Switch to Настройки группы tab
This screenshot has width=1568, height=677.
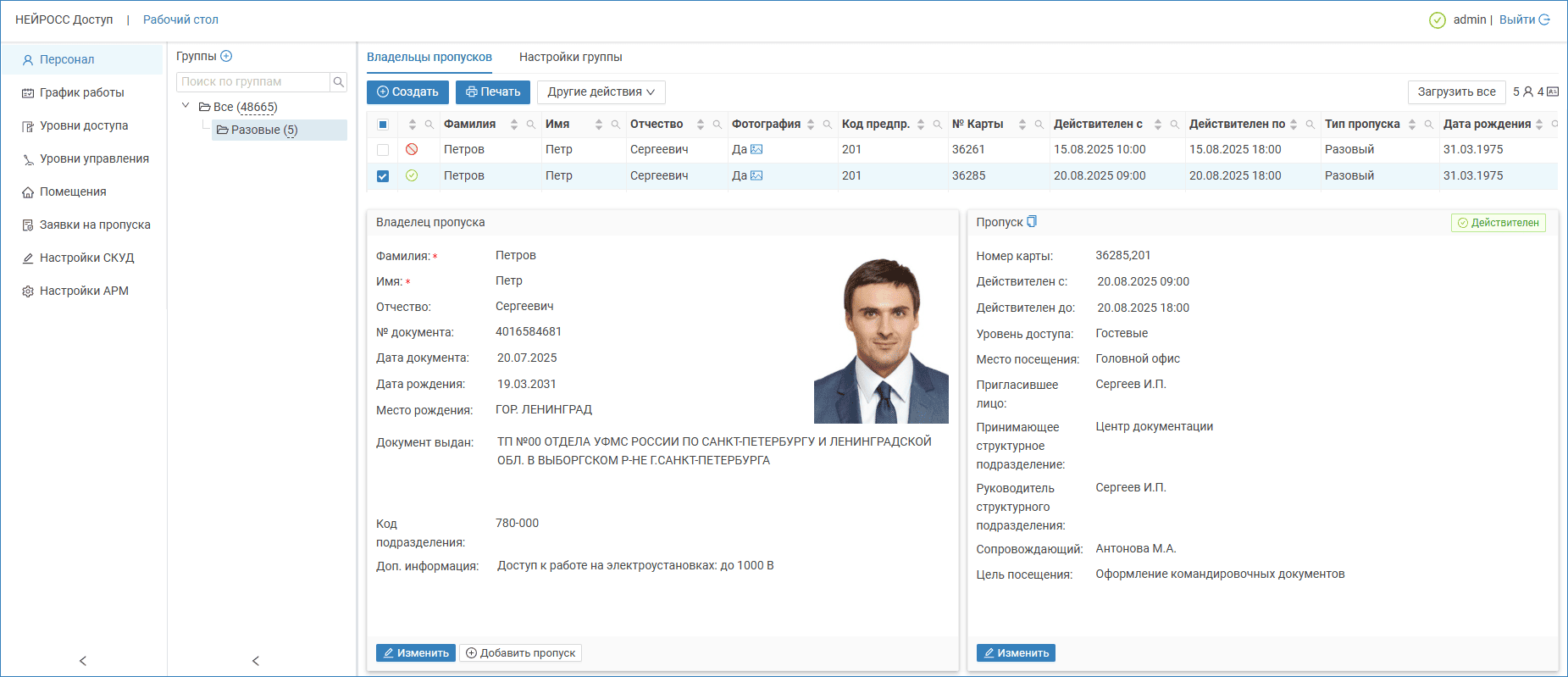pyautogui.click(x=570, y=57)
